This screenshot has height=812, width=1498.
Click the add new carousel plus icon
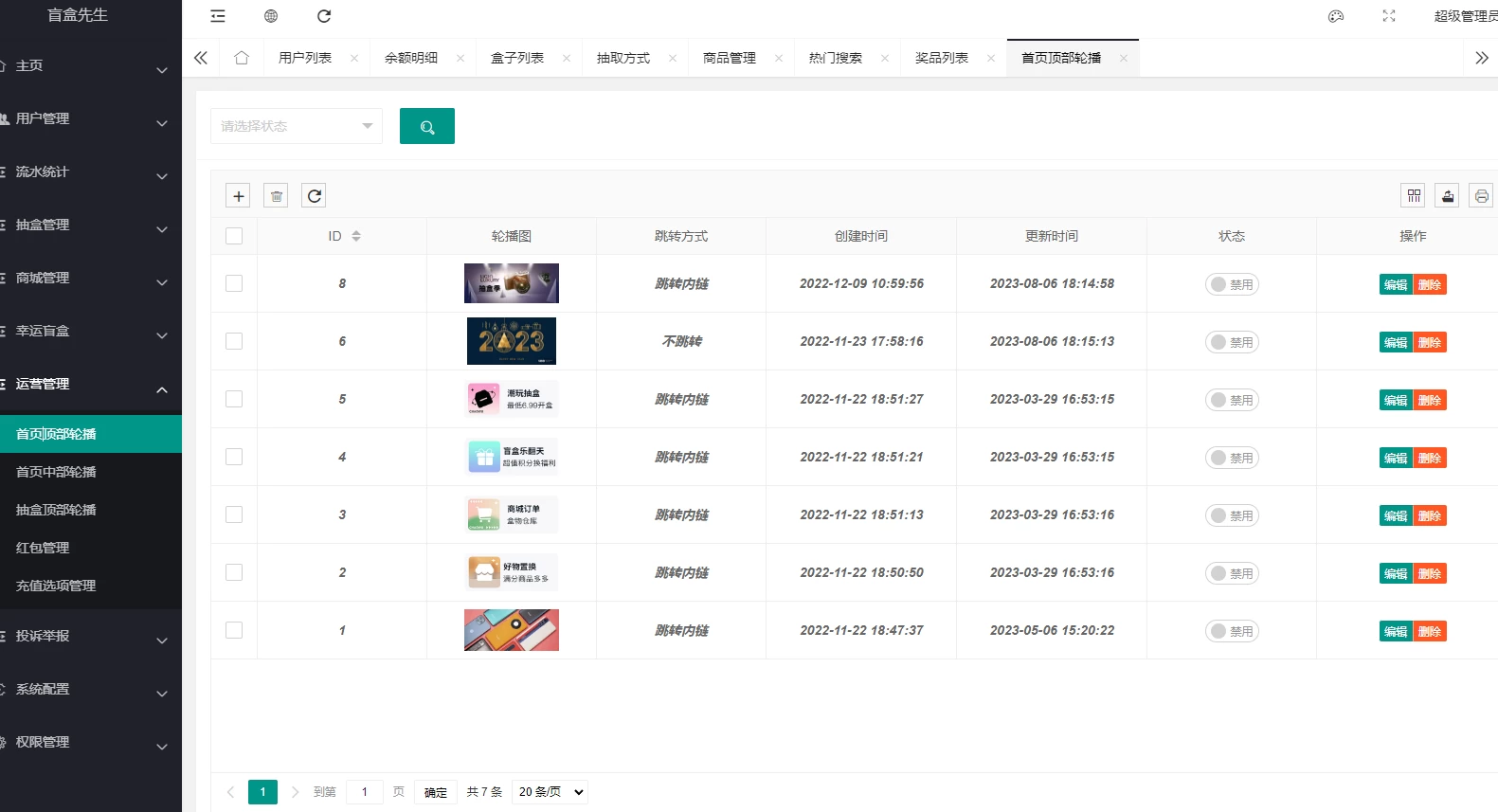pos(238,196)
